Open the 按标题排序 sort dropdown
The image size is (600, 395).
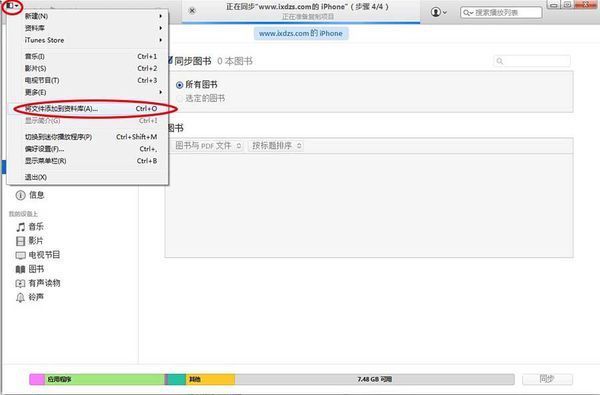(276, 146)
